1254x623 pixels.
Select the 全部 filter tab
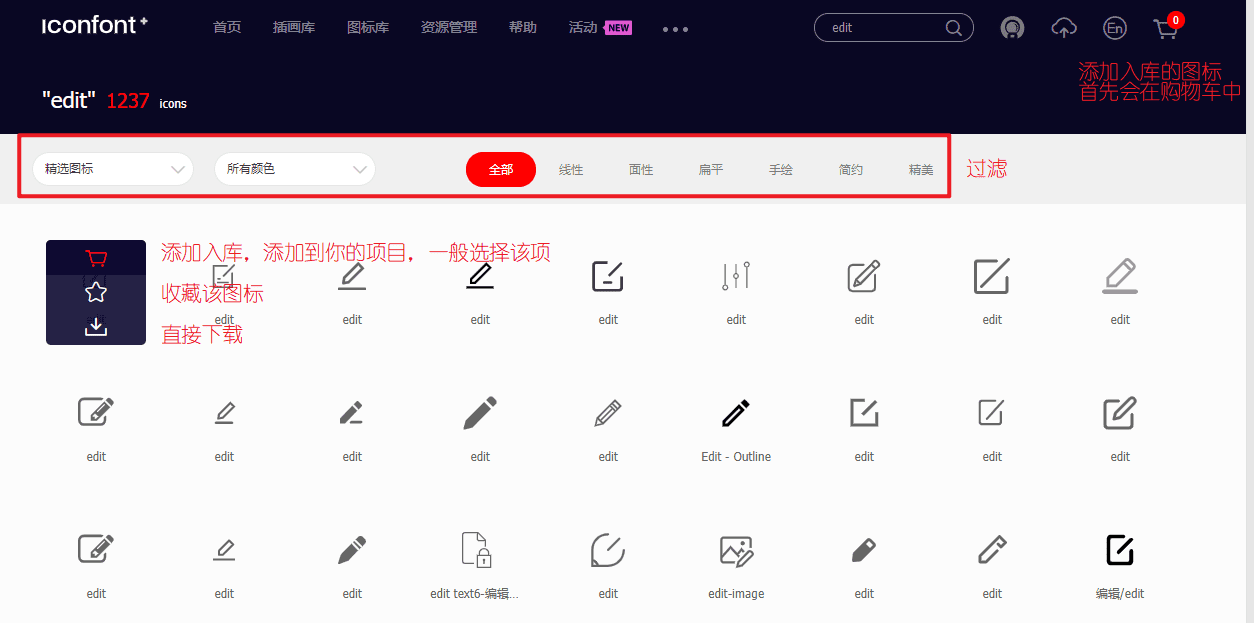(501, 169)
